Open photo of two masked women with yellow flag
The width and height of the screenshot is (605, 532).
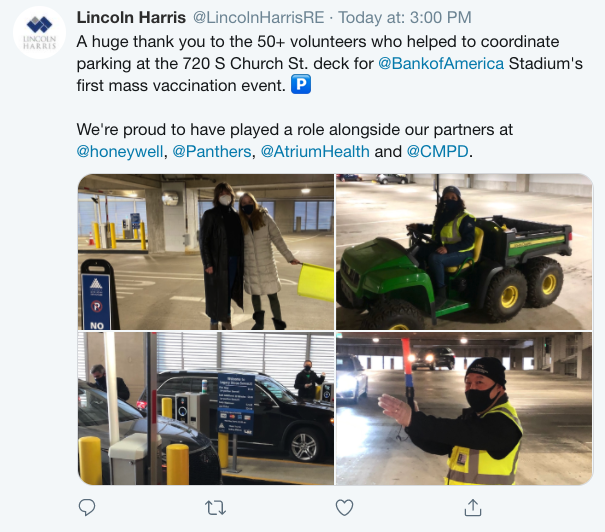click(x=206, y=252)
